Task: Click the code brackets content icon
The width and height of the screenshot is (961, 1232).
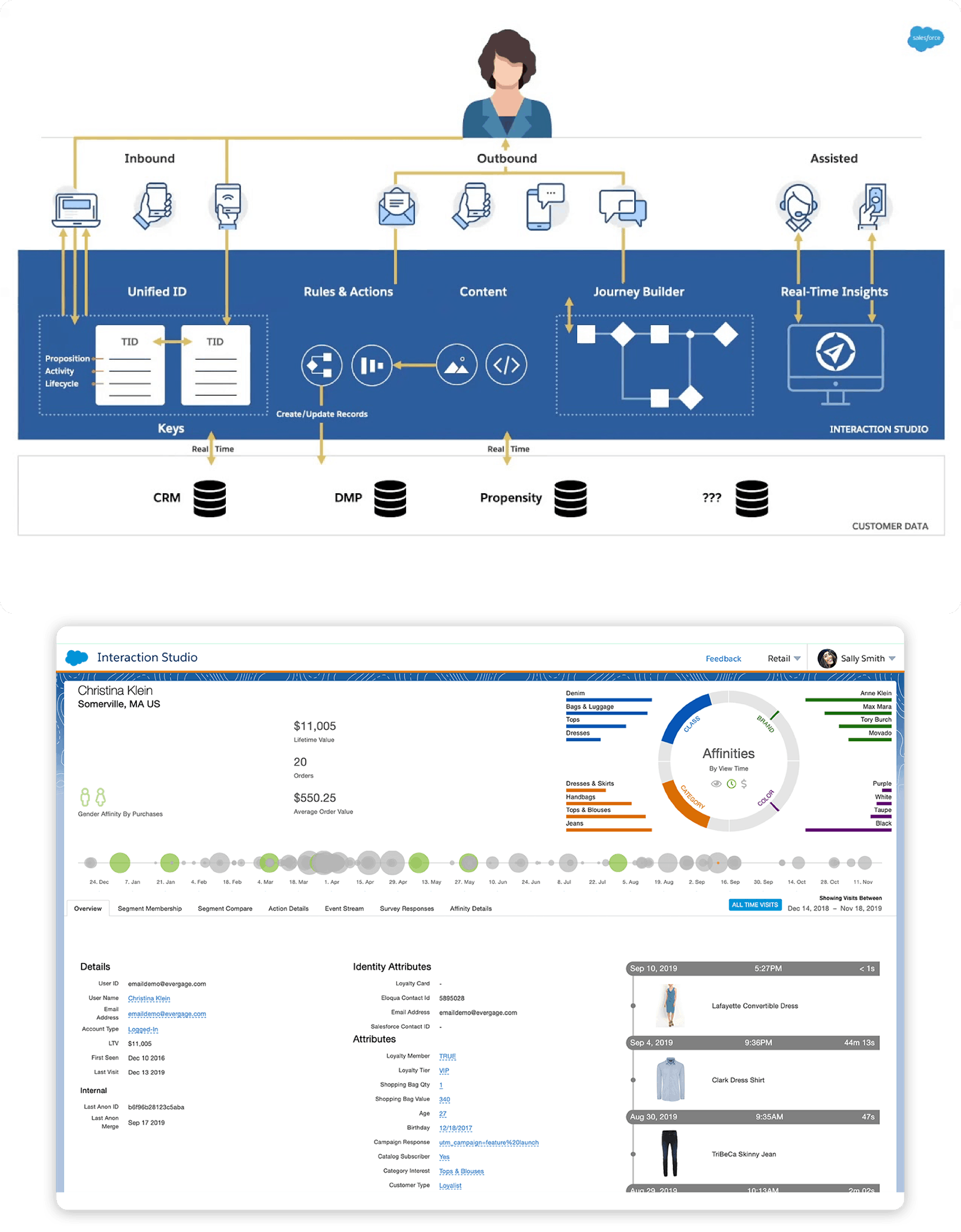Action: [506, 365]
